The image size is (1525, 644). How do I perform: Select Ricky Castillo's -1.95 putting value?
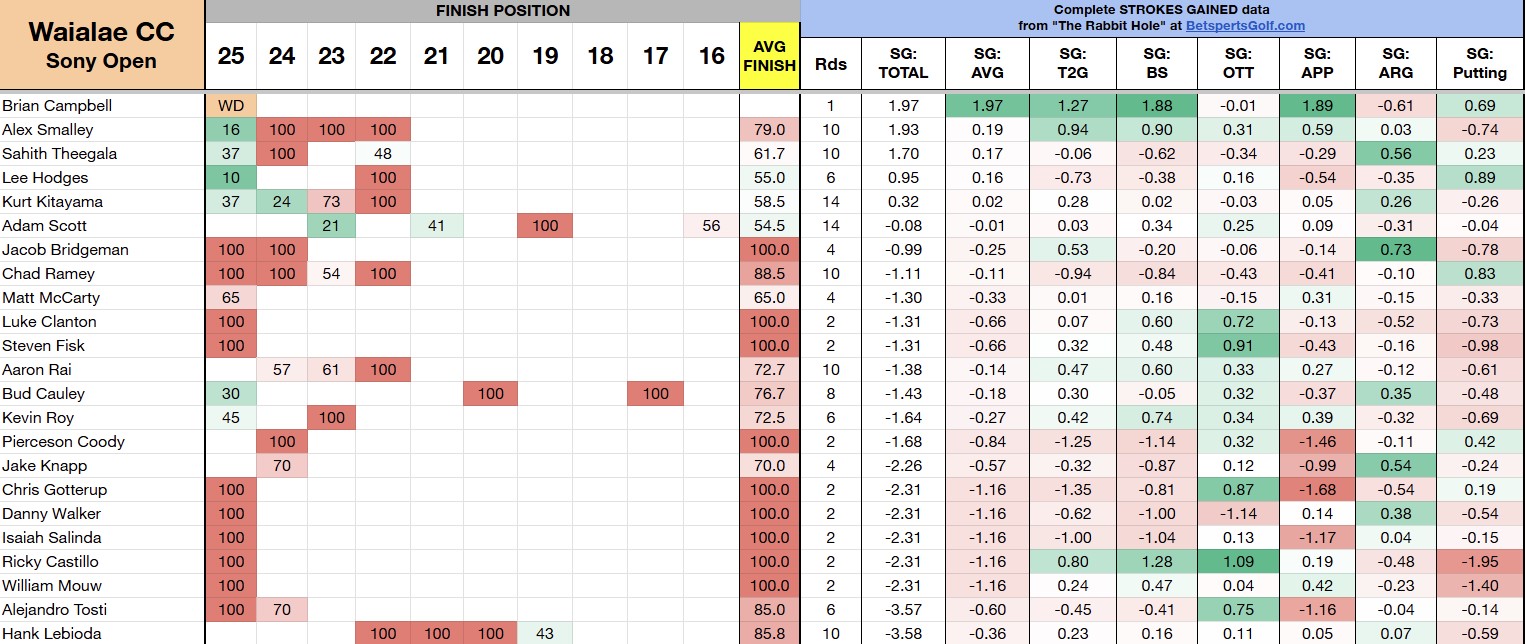pos(1480,561)
